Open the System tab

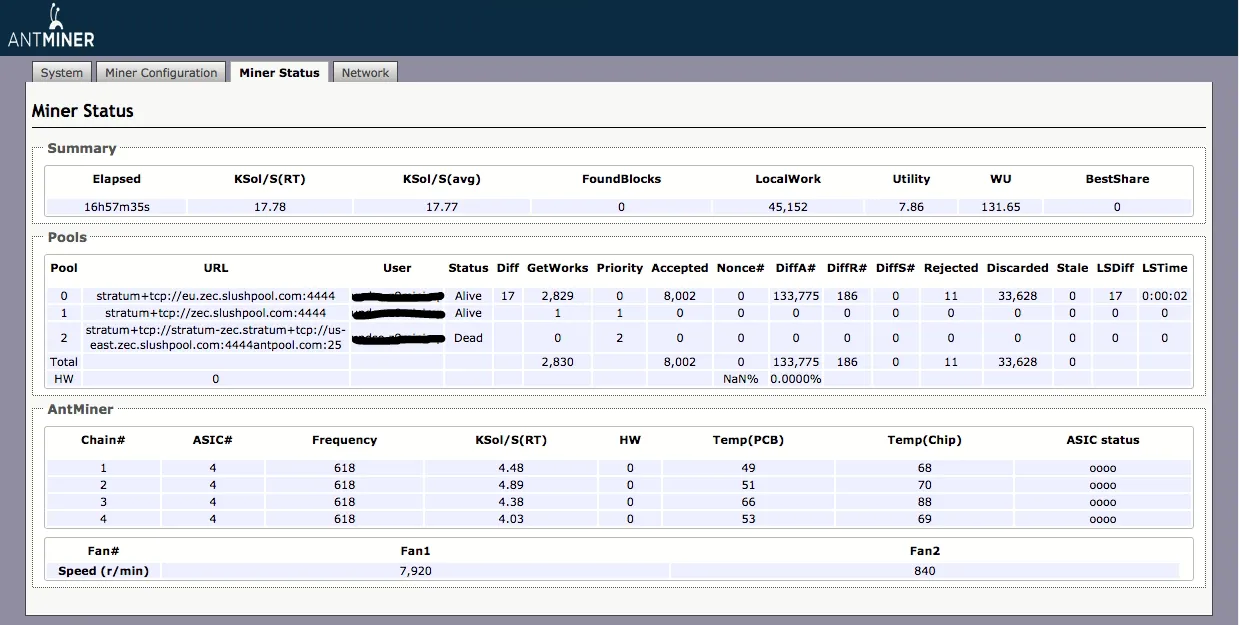[62, 73]
